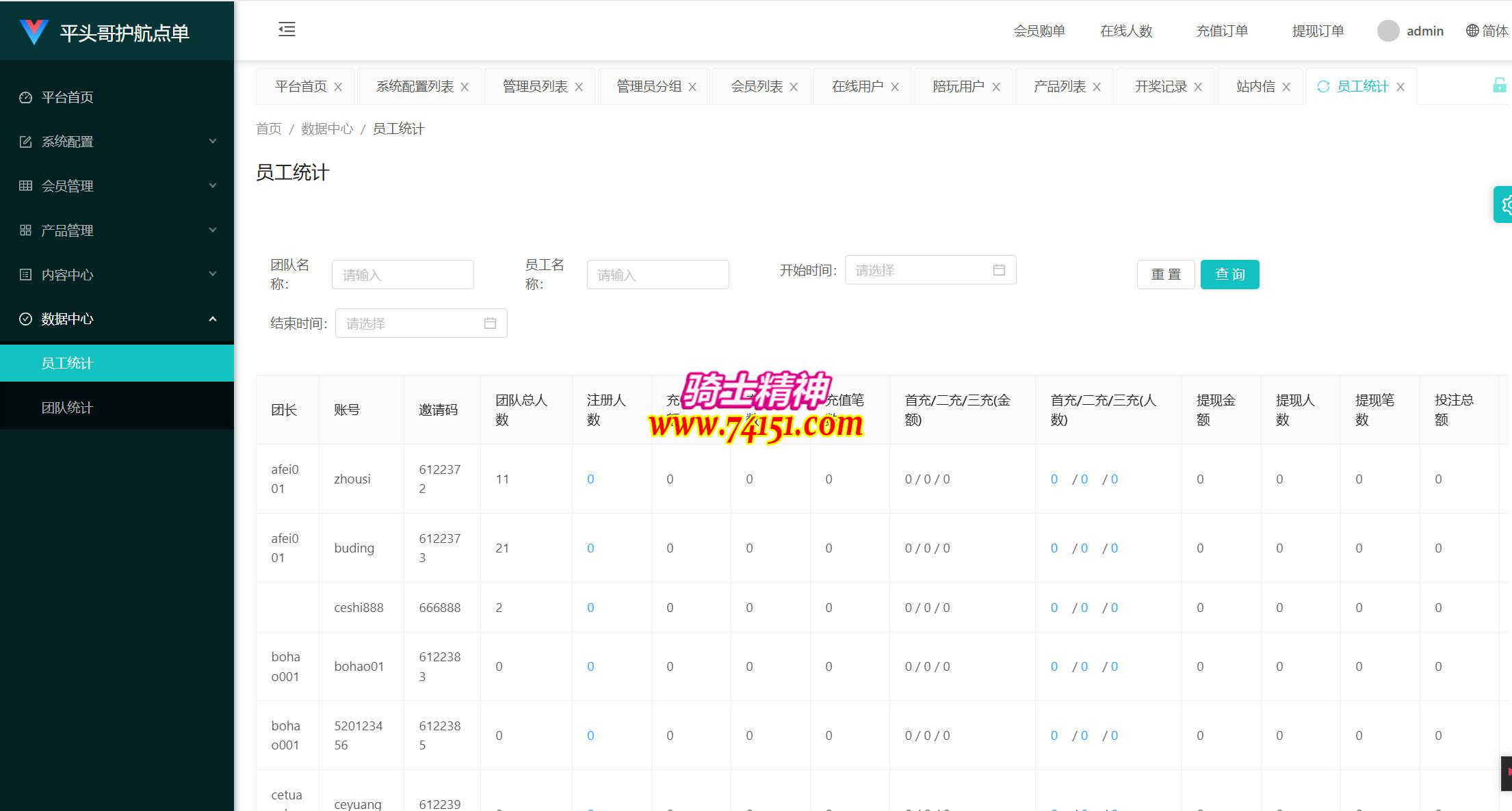Close the 会员列表 tab

tap(794, 87)
